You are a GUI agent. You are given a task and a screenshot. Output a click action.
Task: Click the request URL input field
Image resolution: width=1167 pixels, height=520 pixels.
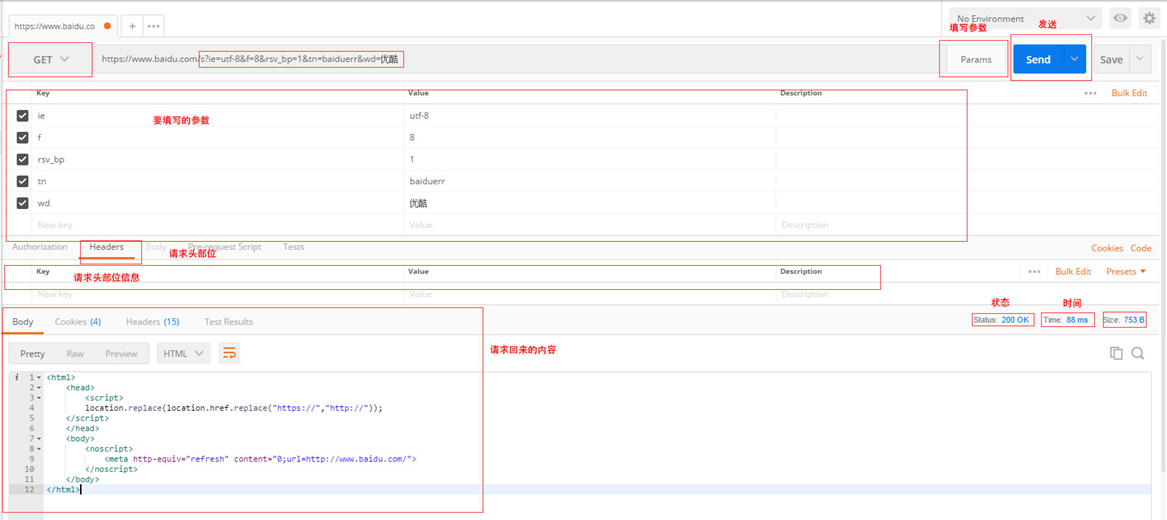pos(517,60)
